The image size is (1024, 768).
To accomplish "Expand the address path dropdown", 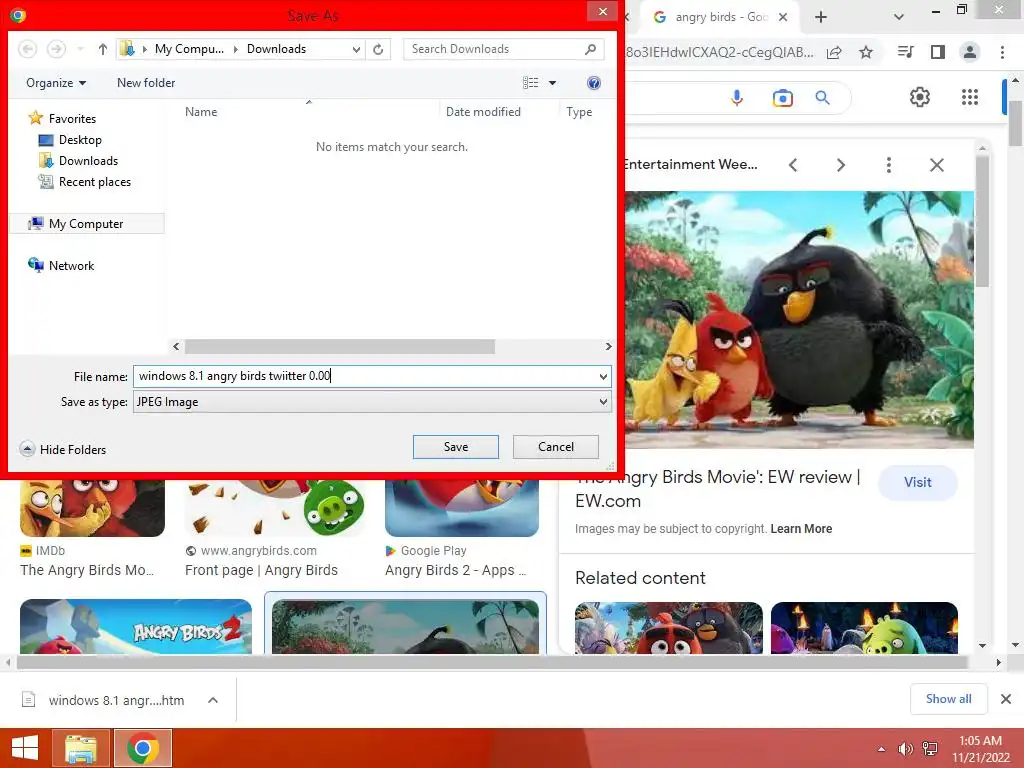I will click(x=356, y=49).
